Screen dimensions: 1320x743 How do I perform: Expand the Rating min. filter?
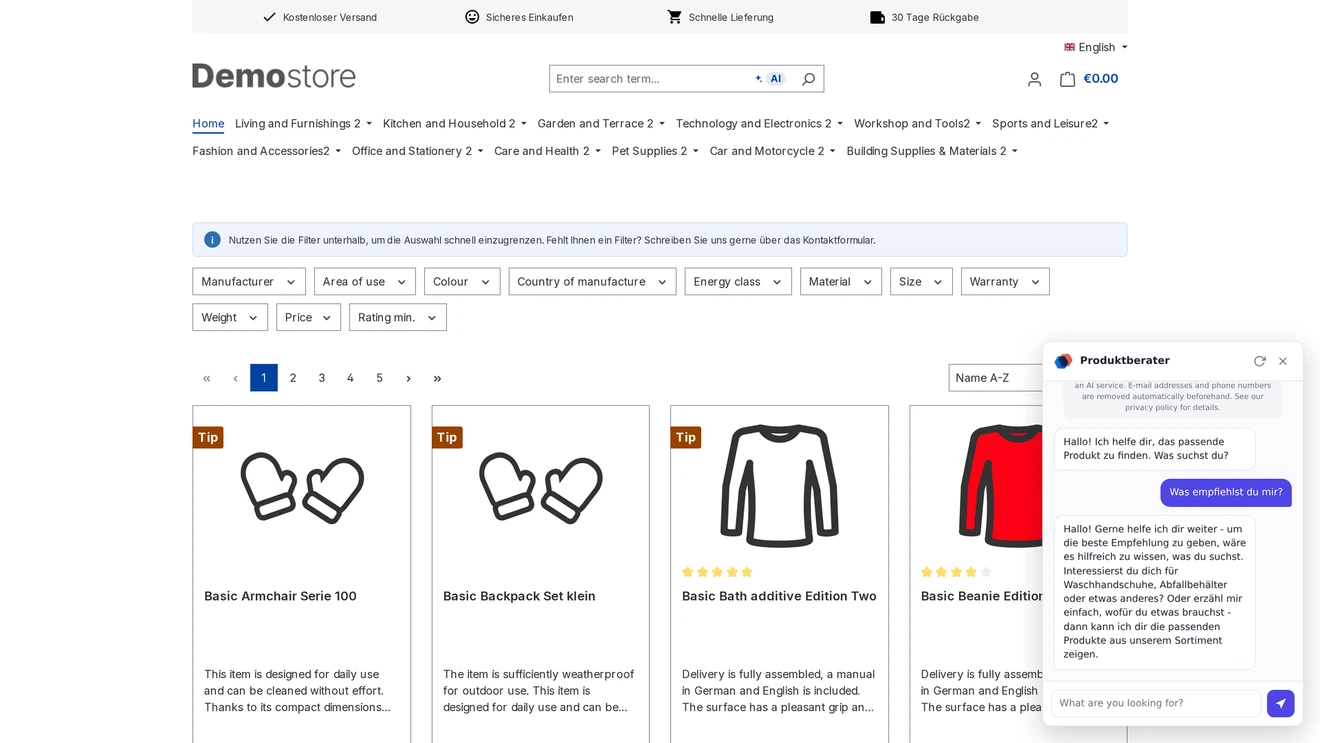(x=398, y=318)
